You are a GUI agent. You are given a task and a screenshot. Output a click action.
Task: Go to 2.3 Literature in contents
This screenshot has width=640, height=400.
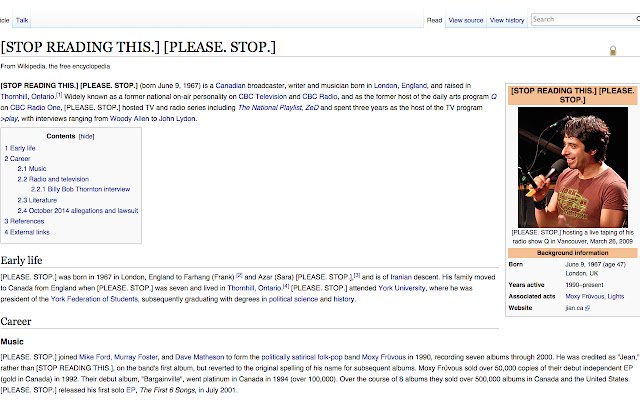click(x=37, y=200)
